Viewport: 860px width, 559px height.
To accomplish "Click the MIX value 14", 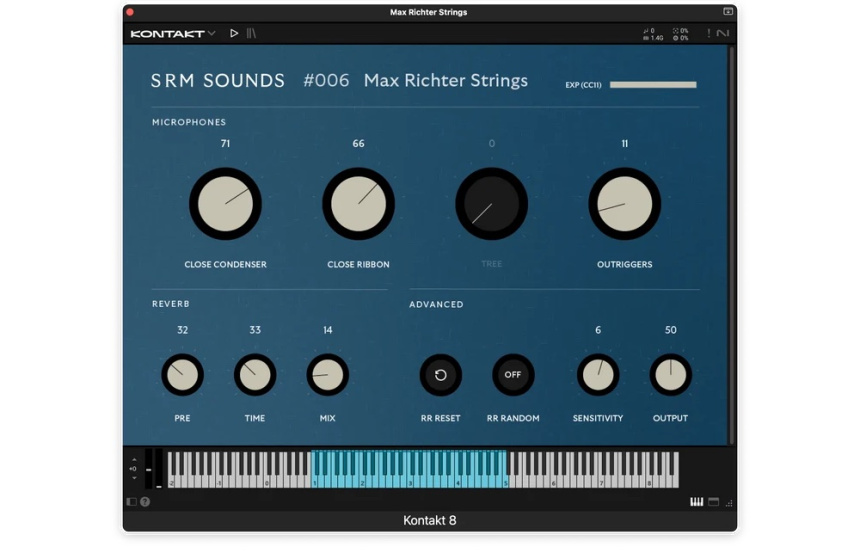I will tap(327, 330).
